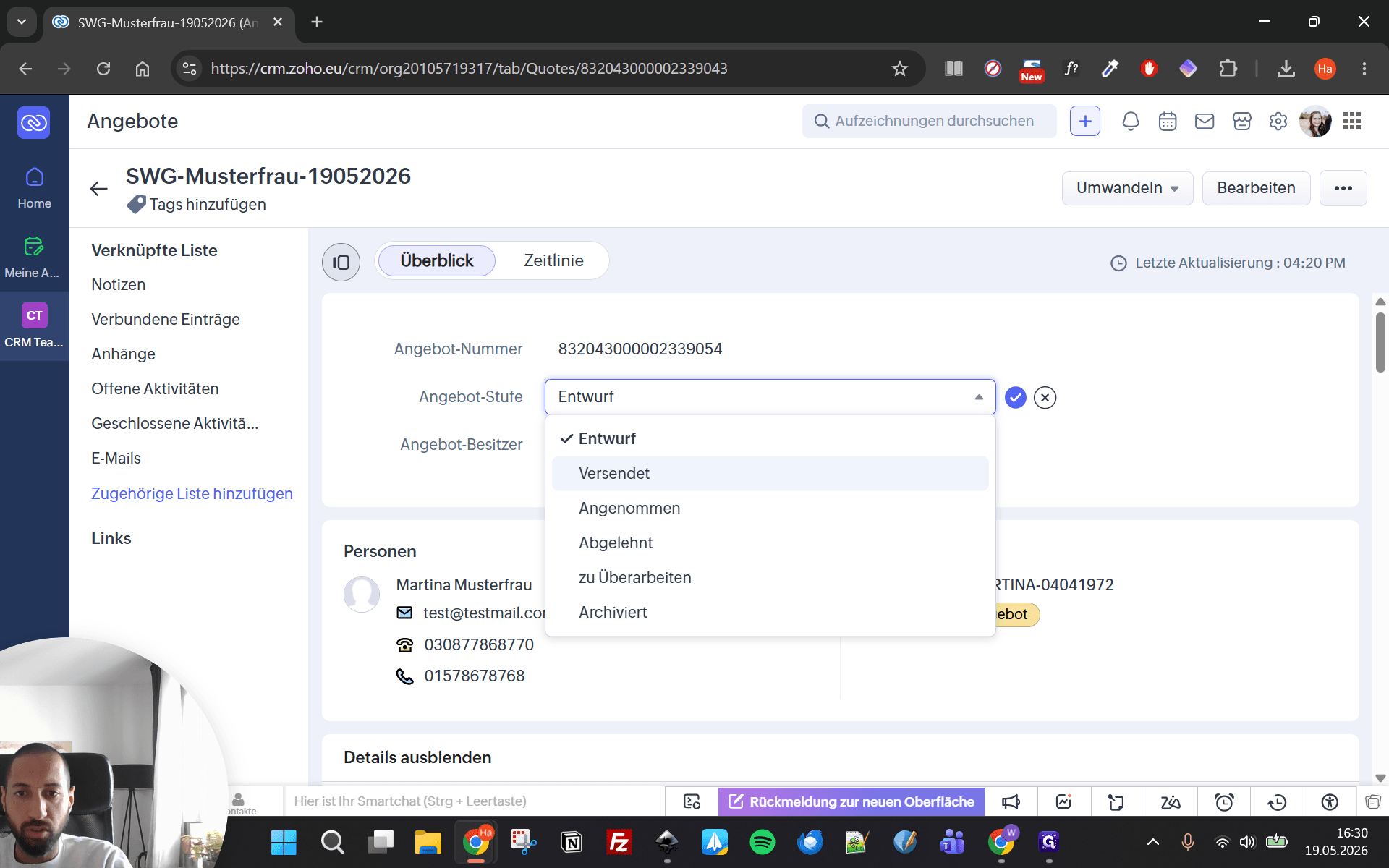This screenshot has width=1389, height=868.
Task: Open Spotify from the Windows taskbar
Action: pyautogui.click(x=762, y=842)
